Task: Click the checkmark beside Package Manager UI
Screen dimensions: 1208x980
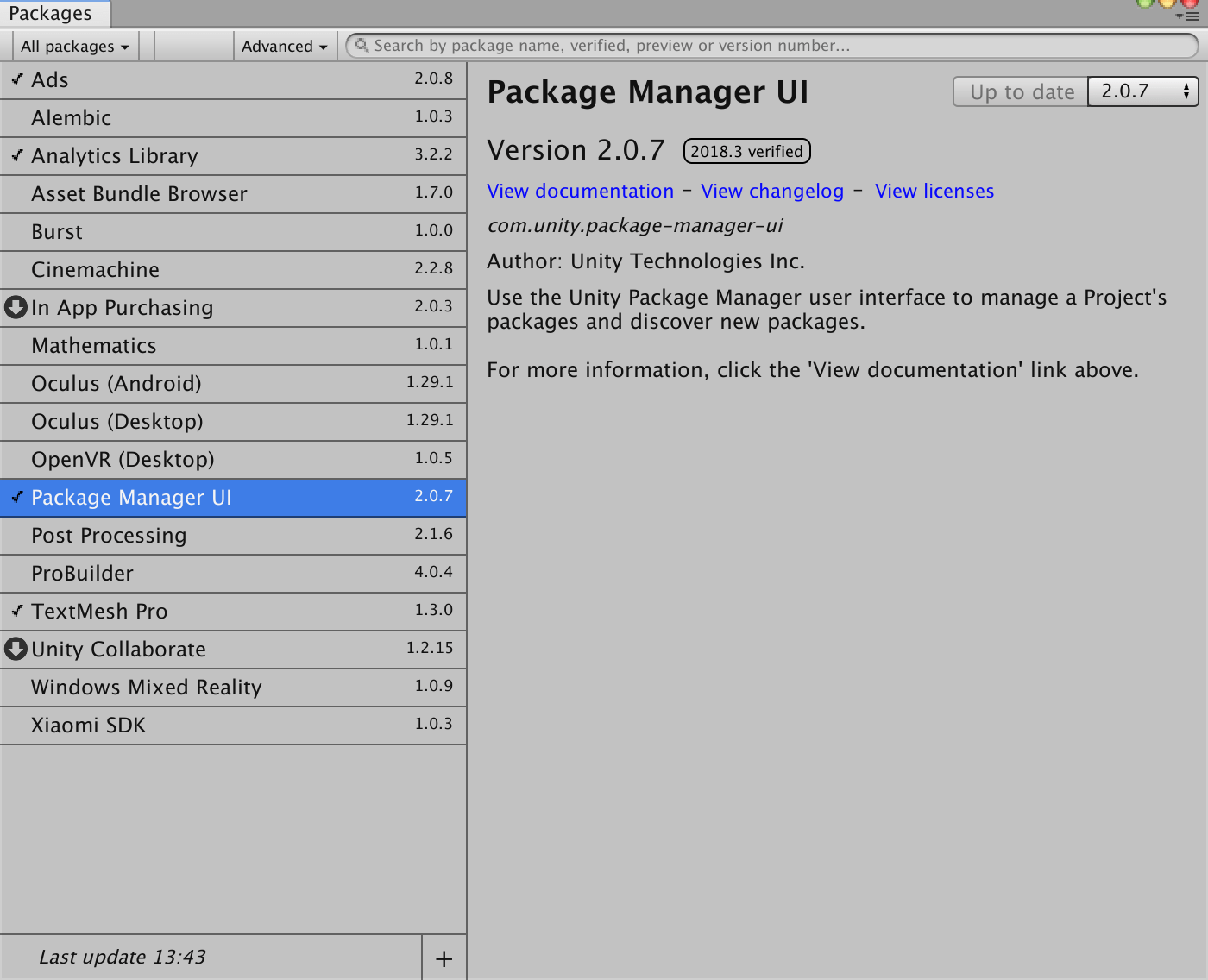Action: click(16, 497)
